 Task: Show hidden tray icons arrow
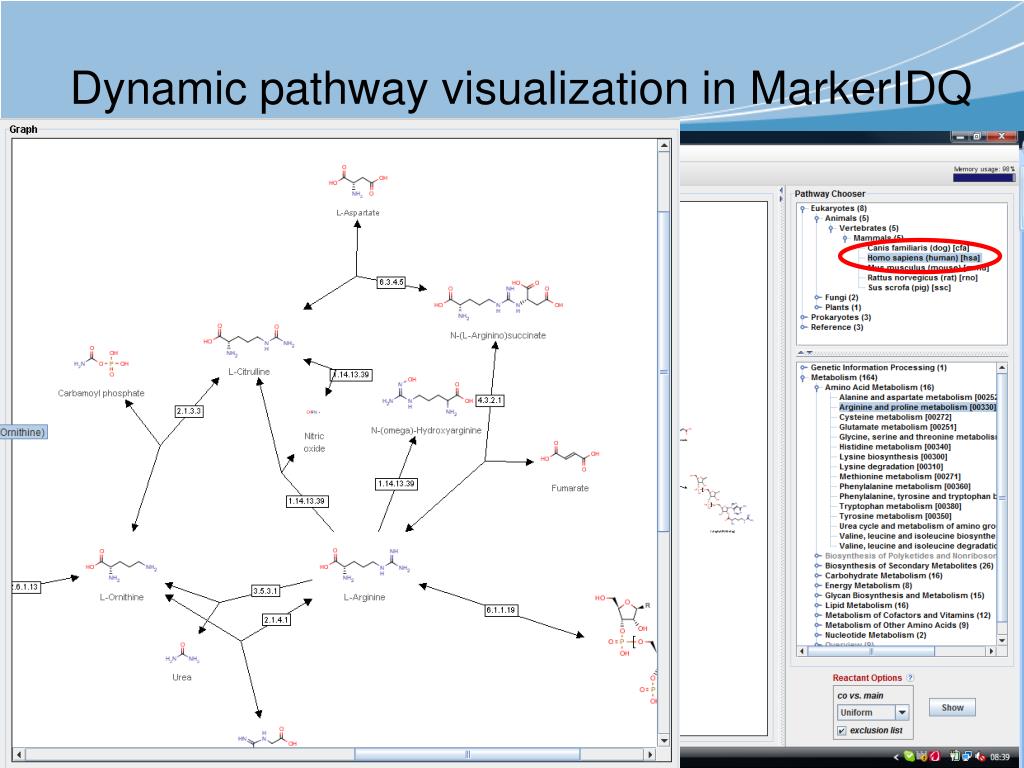896,758
